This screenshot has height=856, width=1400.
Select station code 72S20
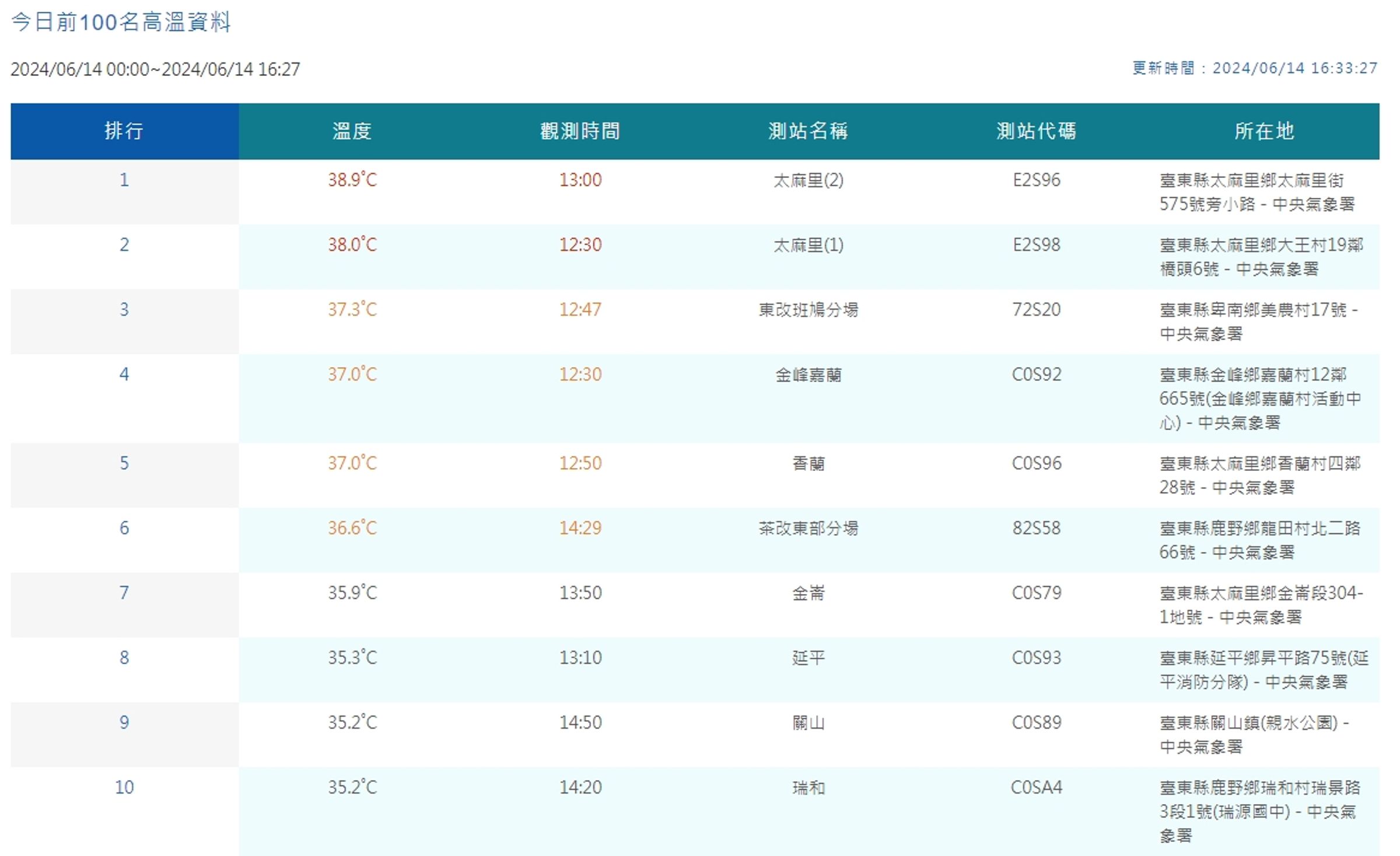pos(1037,309)
